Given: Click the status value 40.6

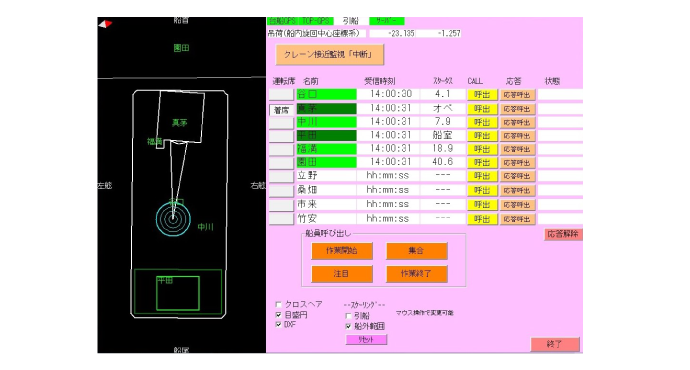Looking at the screenshot, I should tap(442, 162).
